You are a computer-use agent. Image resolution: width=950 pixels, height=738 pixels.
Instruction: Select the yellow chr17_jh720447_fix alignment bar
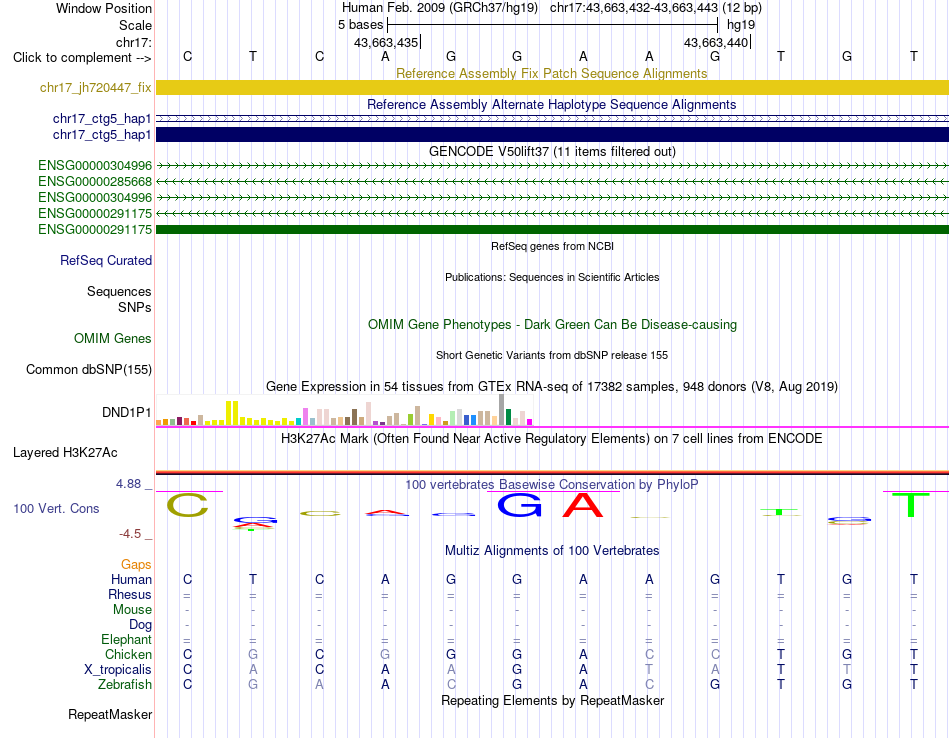tap(552, 88)
